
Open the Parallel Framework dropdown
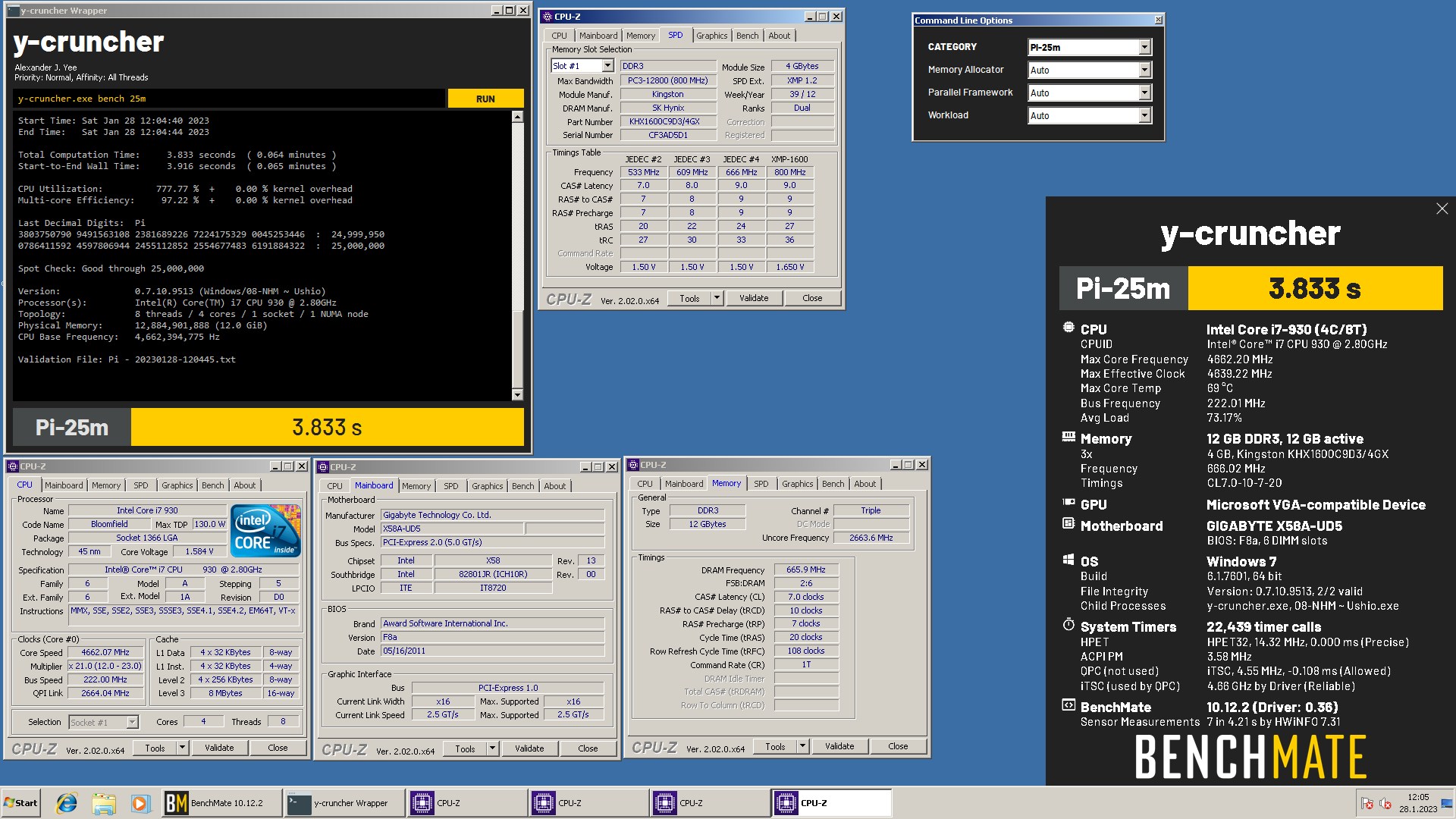point(1090,93)
